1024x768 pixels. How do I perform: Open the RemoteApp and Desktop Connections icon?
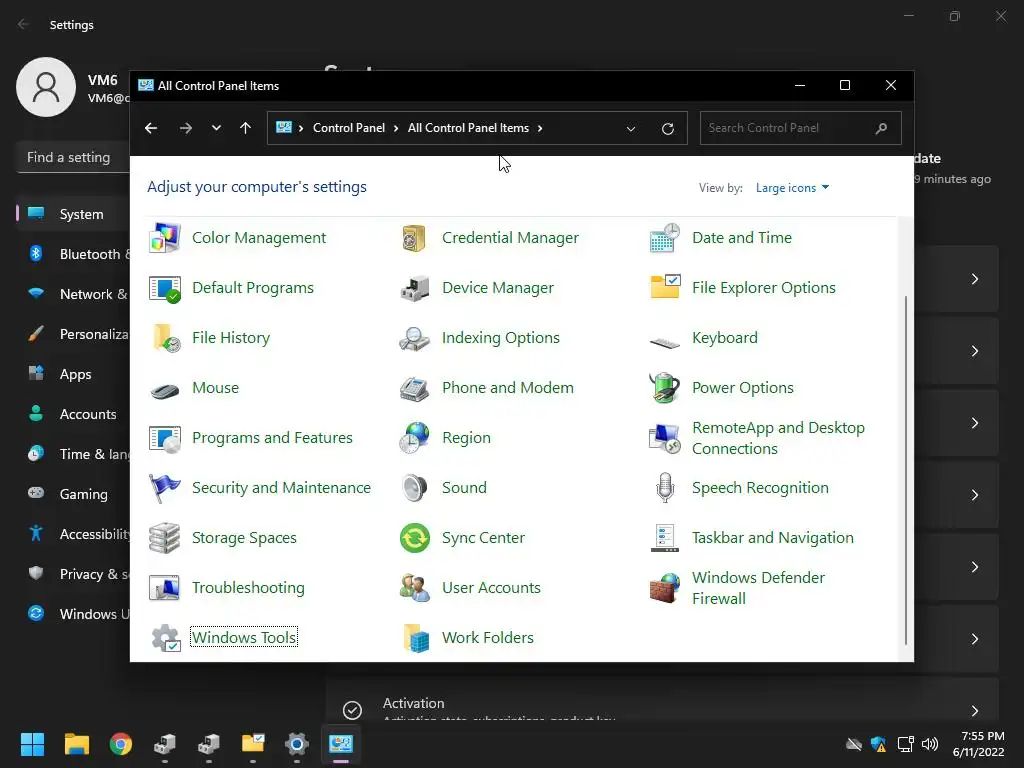pyautogui.click(x=665, y=438)
